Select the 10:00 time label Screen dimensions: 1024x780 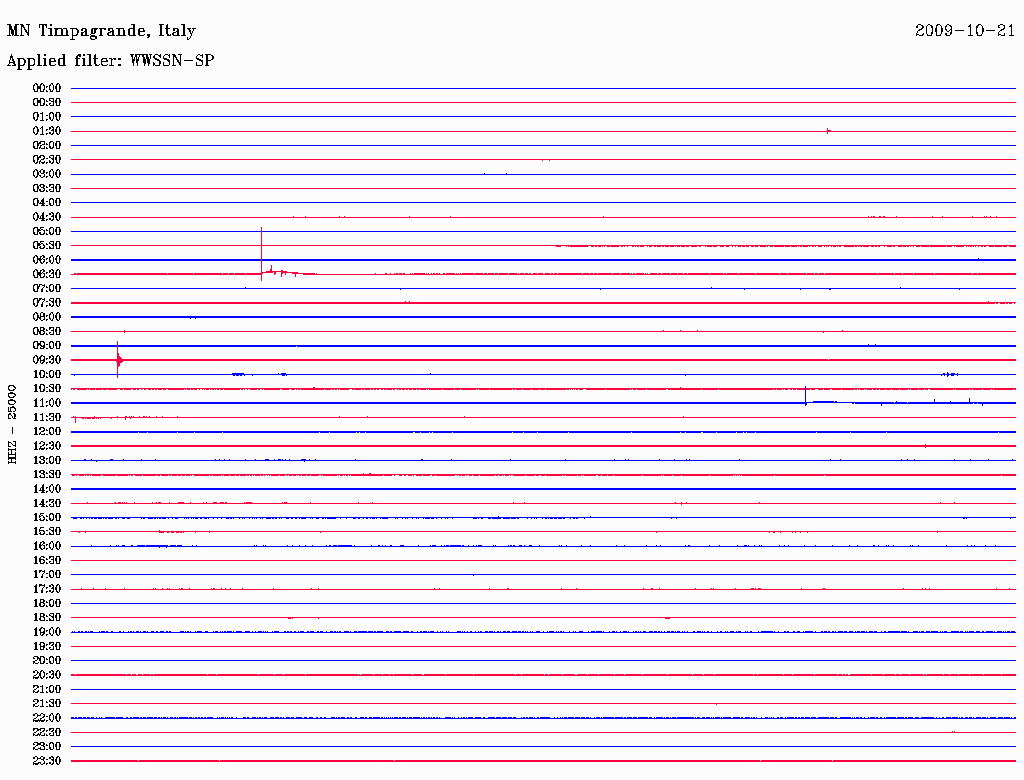[47, 374]
